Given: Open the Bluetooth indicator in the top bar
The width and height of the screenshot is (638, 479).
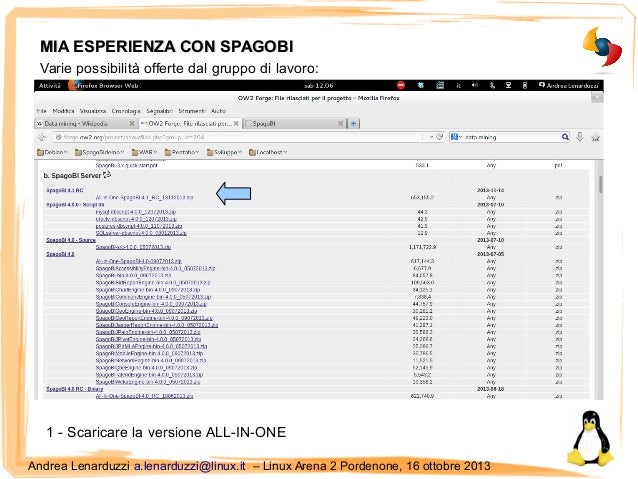Looking at the screenshot, I should coord(492,85).
